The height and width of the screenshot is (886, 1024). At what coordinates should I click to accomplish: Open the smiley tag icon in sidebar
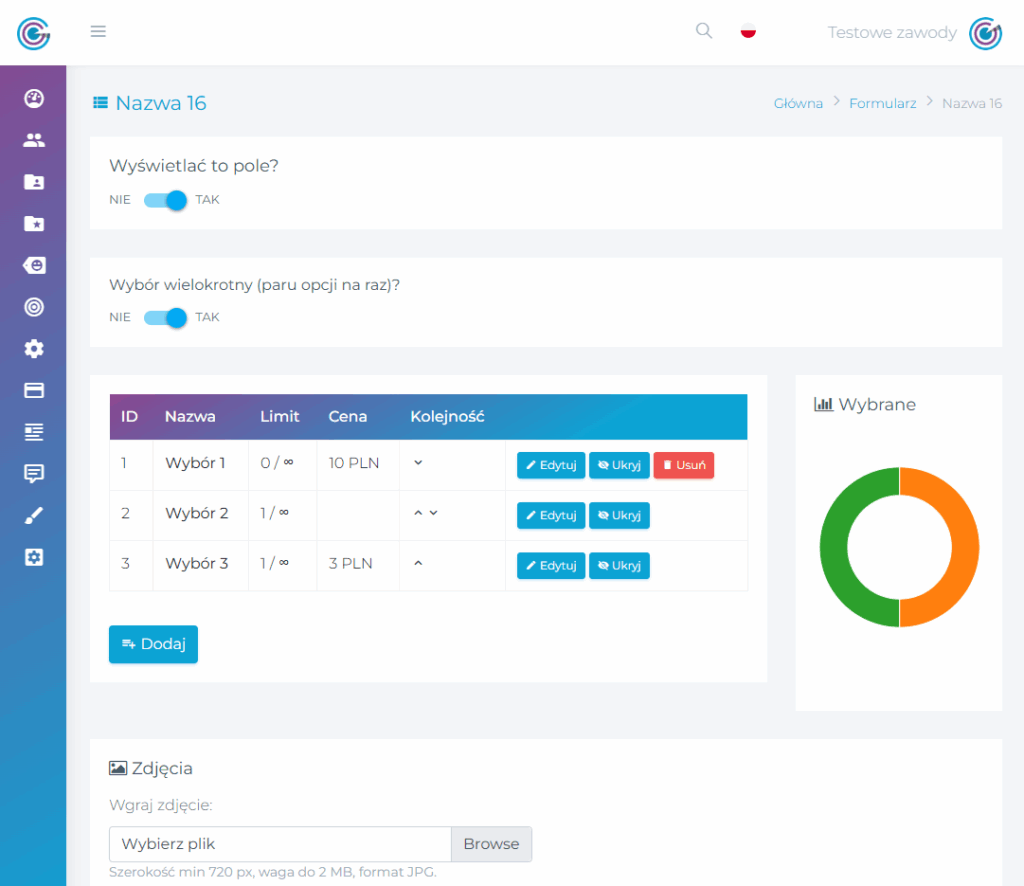(34, 265)
